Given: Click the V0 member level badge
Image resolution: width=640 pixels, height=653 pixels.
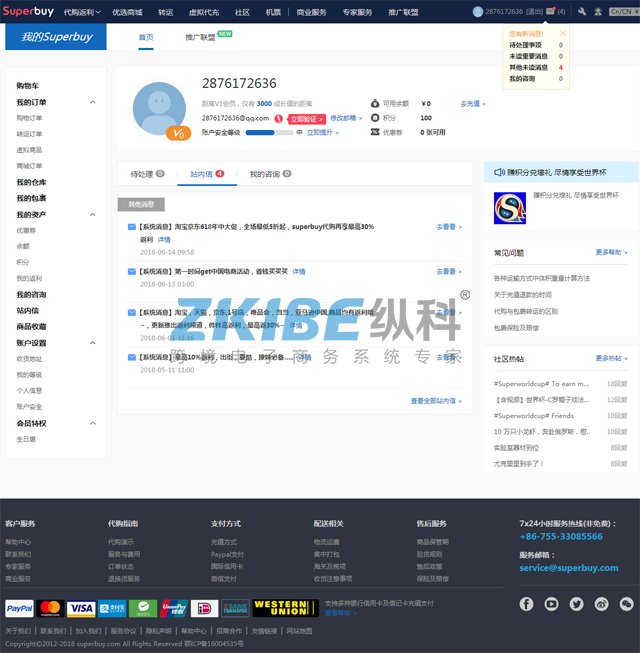Looking at the screenshot, I should click(x=178, y=134).
